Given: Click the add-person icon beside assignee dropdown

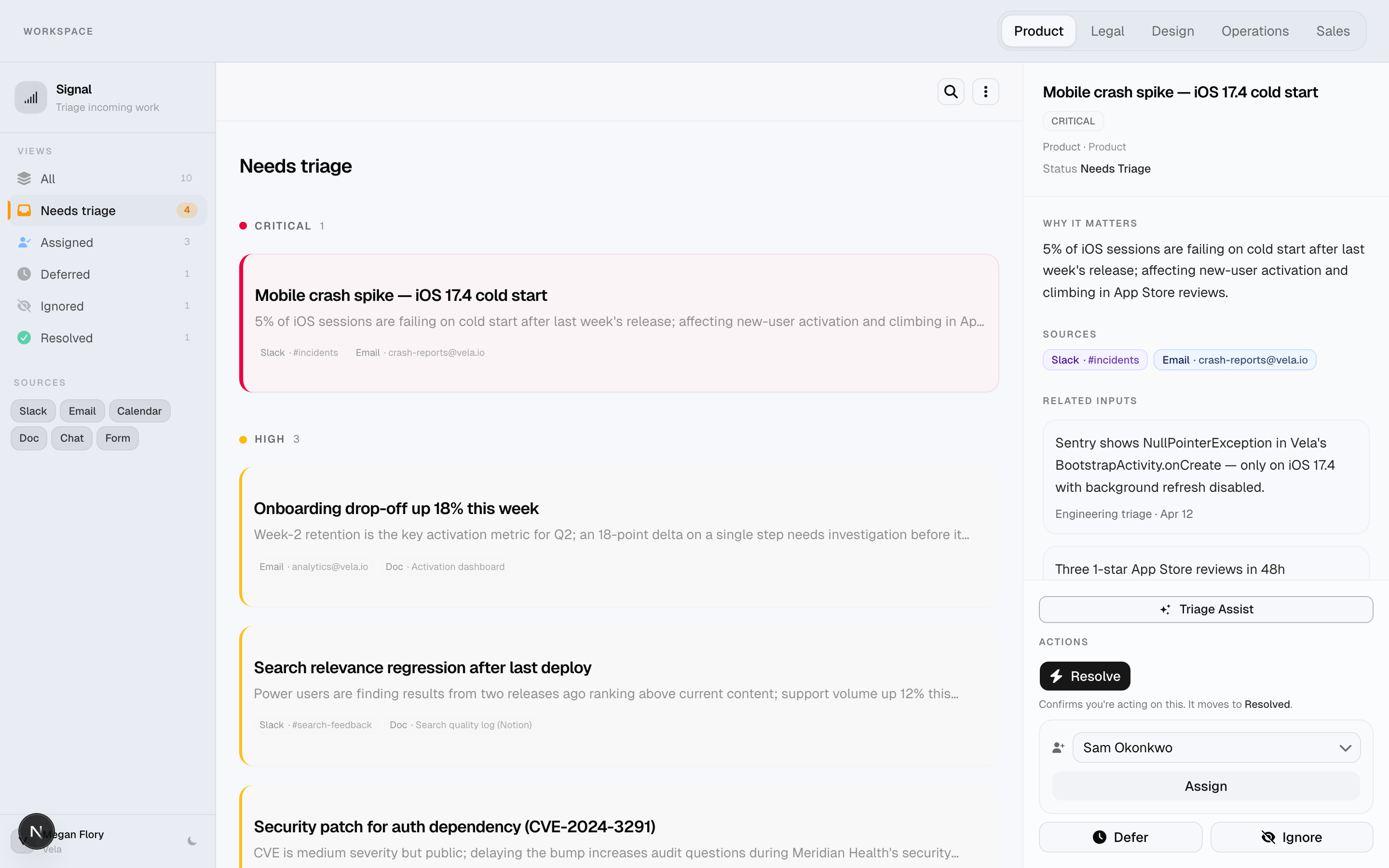Looking at the screenshot, I should pos(1059,747).
